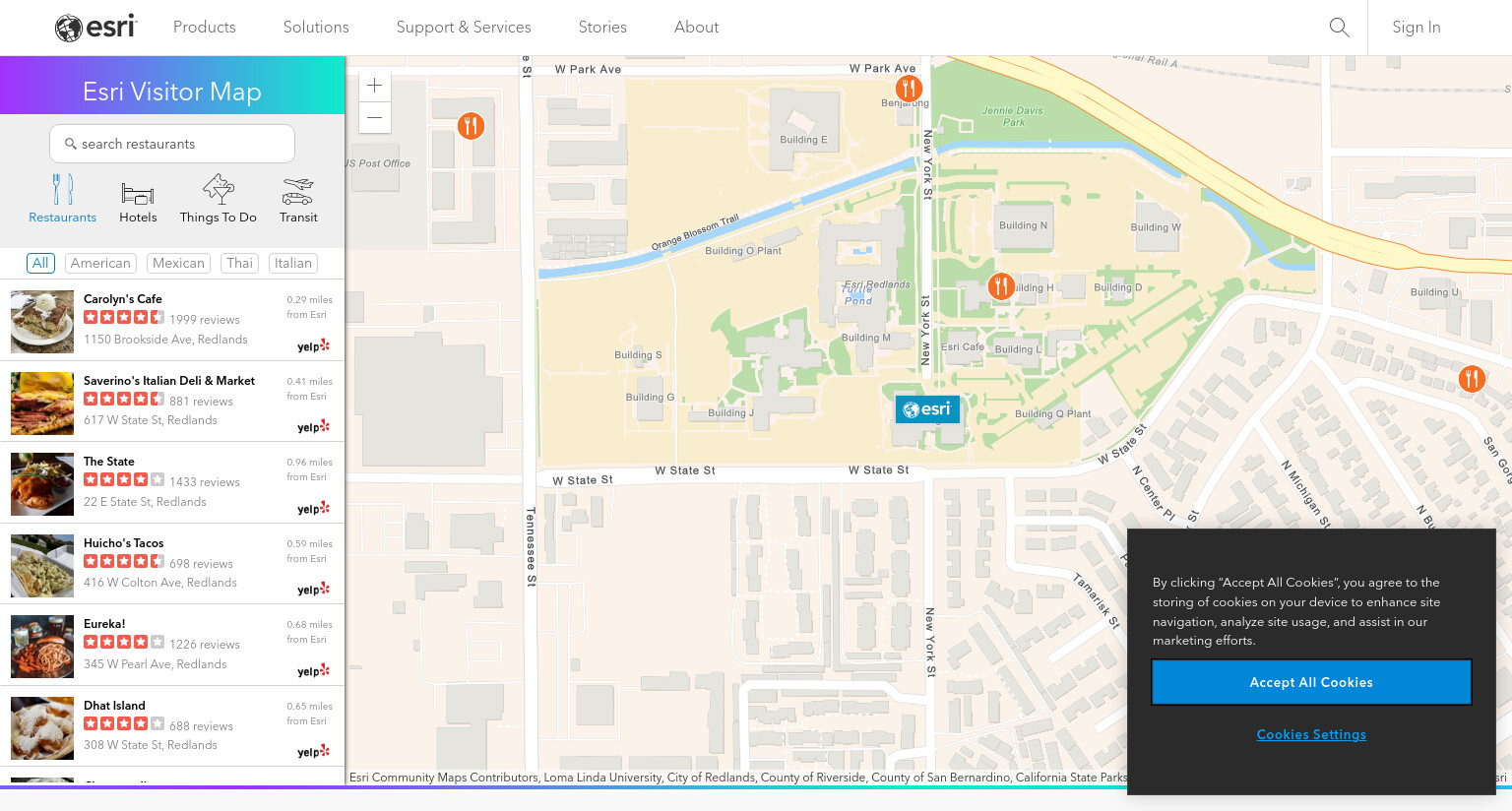Open the Stories menu
Viewport: 1512px width, 811px height.
pos(602,28)
